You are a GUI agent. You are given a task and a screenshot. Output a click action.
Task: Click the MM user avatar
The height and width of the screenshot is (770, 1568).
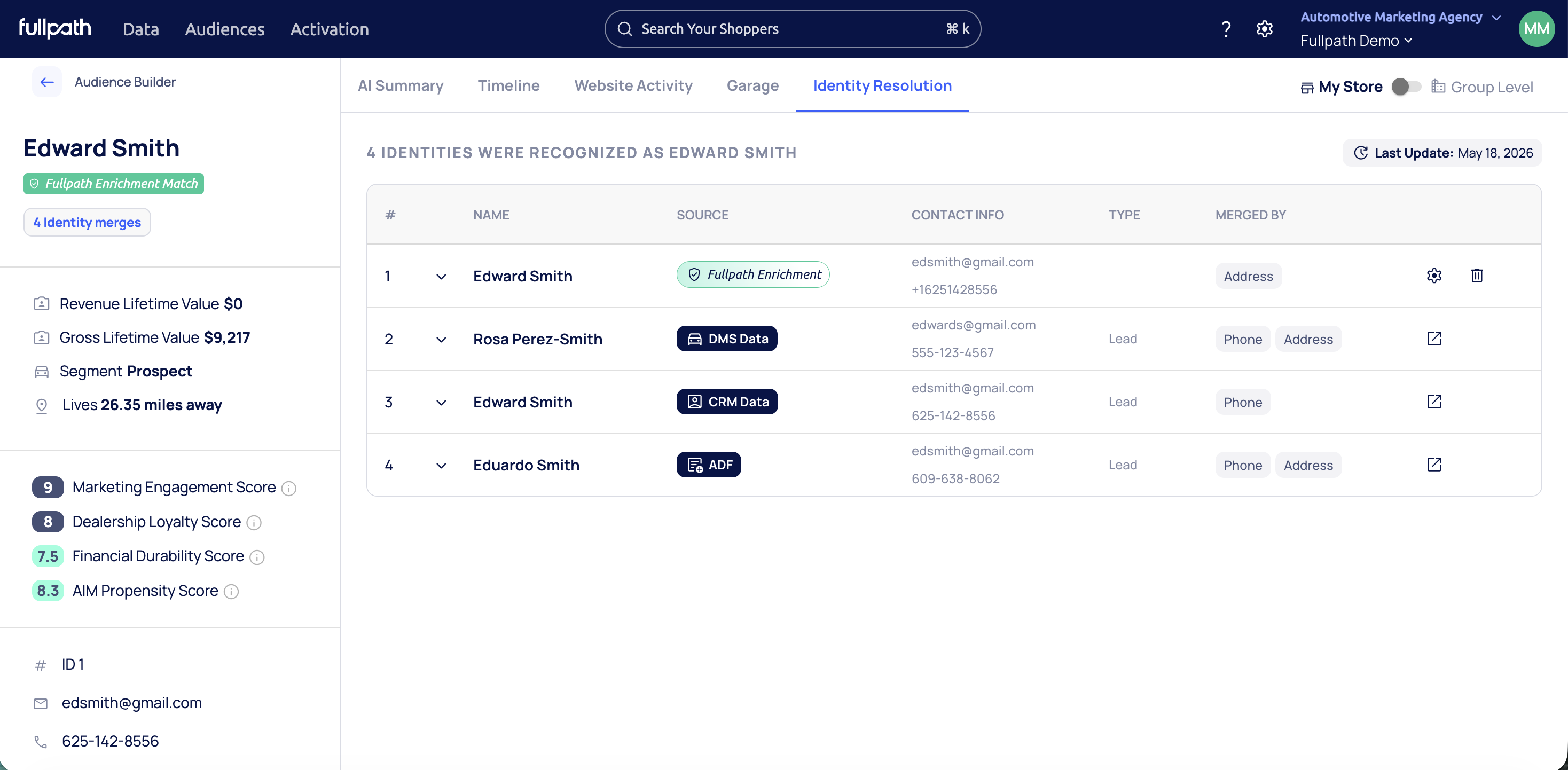tap(1536, 29)
